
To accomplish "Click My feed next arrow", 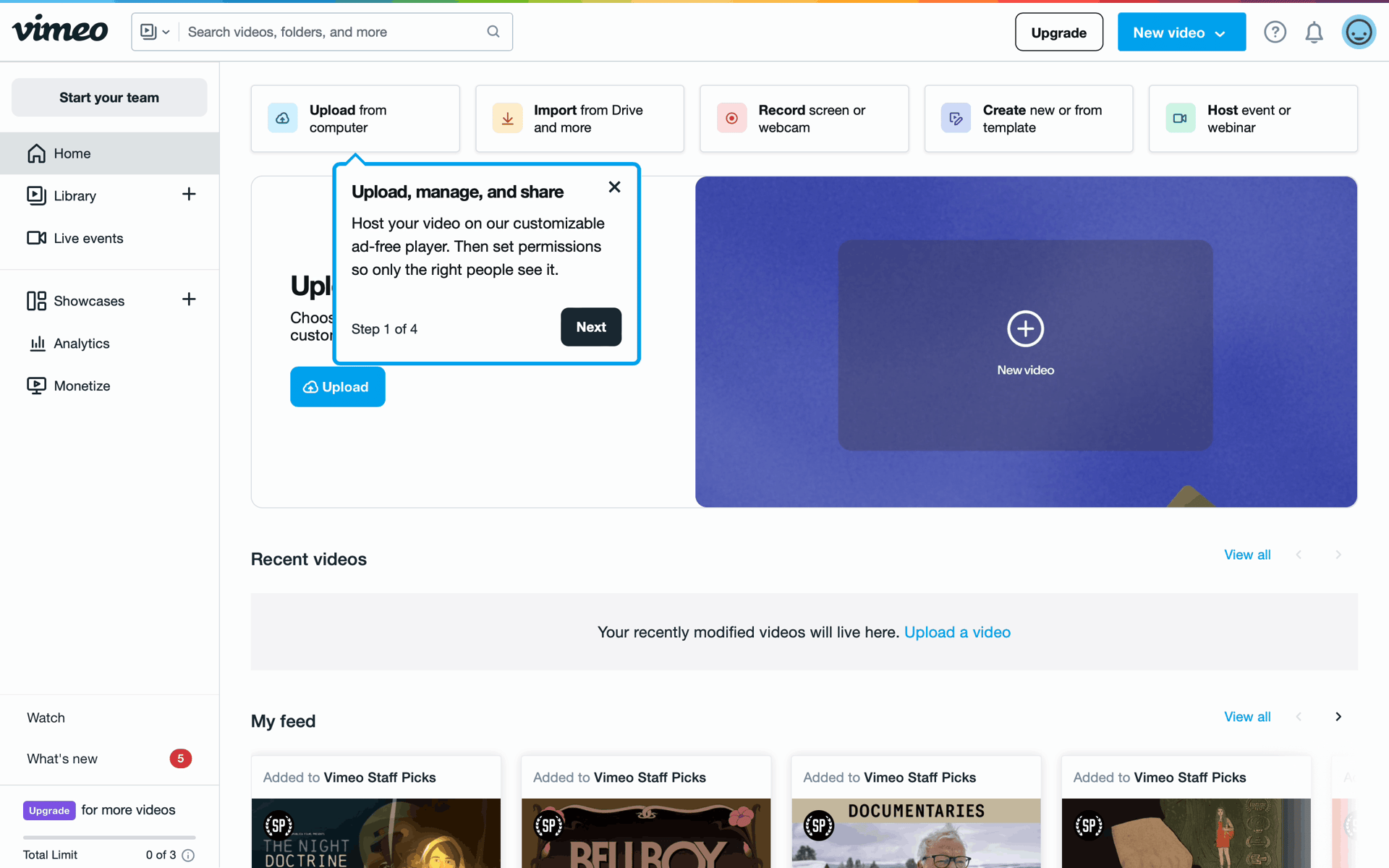I will click(x=1338, y=717).
